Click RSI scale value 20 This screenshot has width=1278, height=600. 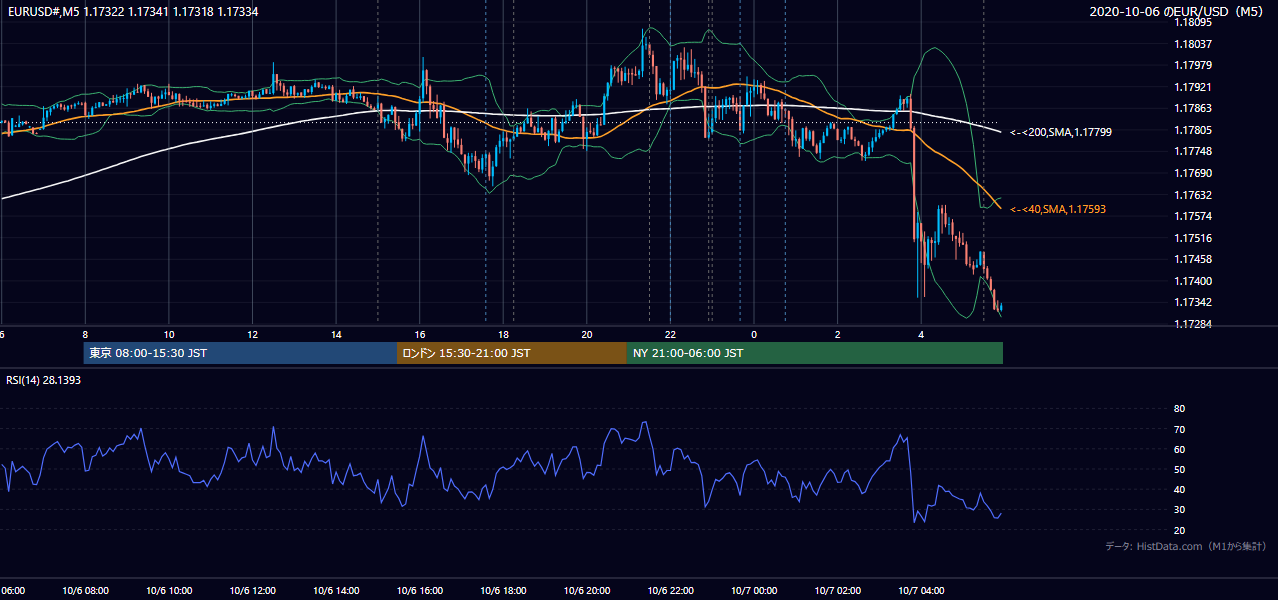click(1179, 530)
